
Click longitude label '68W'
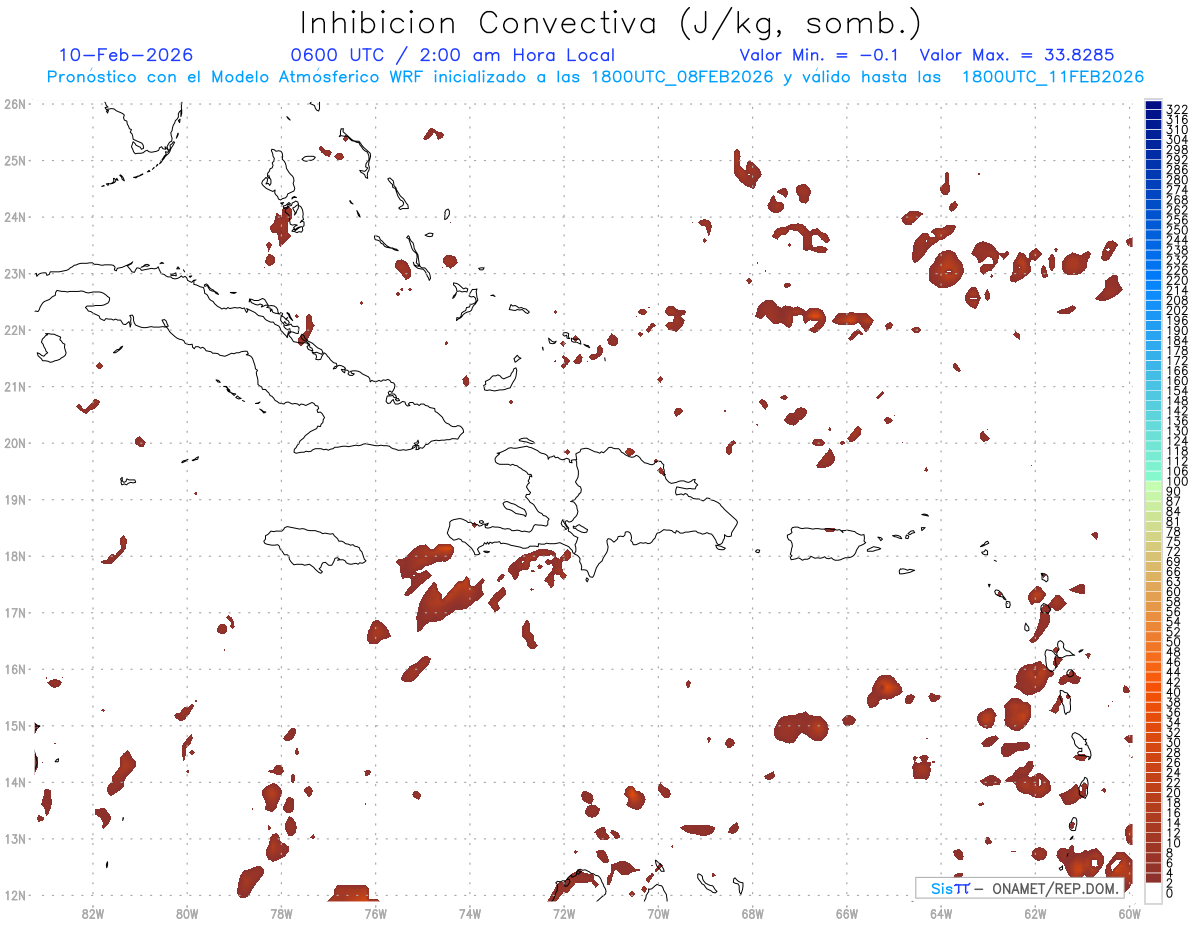(753, 913)
